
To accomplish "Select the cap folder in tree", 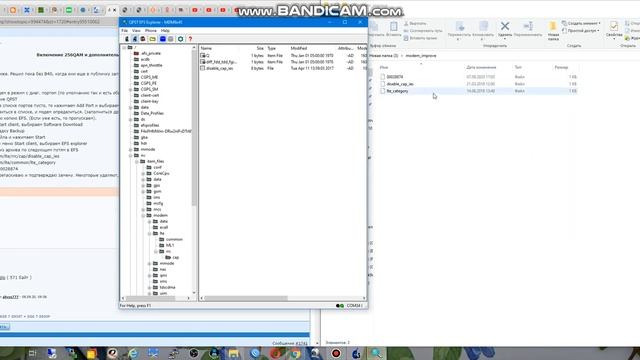I will (172, 257).
